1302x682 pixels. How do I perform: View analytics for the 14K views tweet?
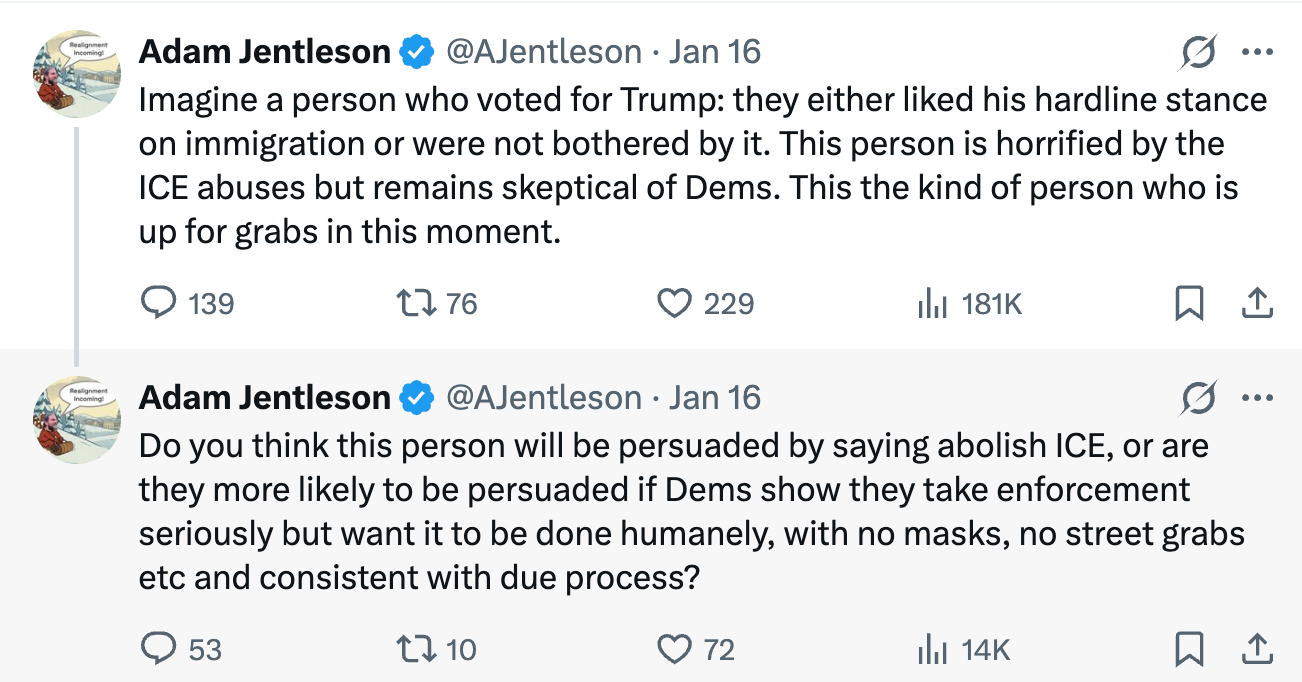[931, 650]
